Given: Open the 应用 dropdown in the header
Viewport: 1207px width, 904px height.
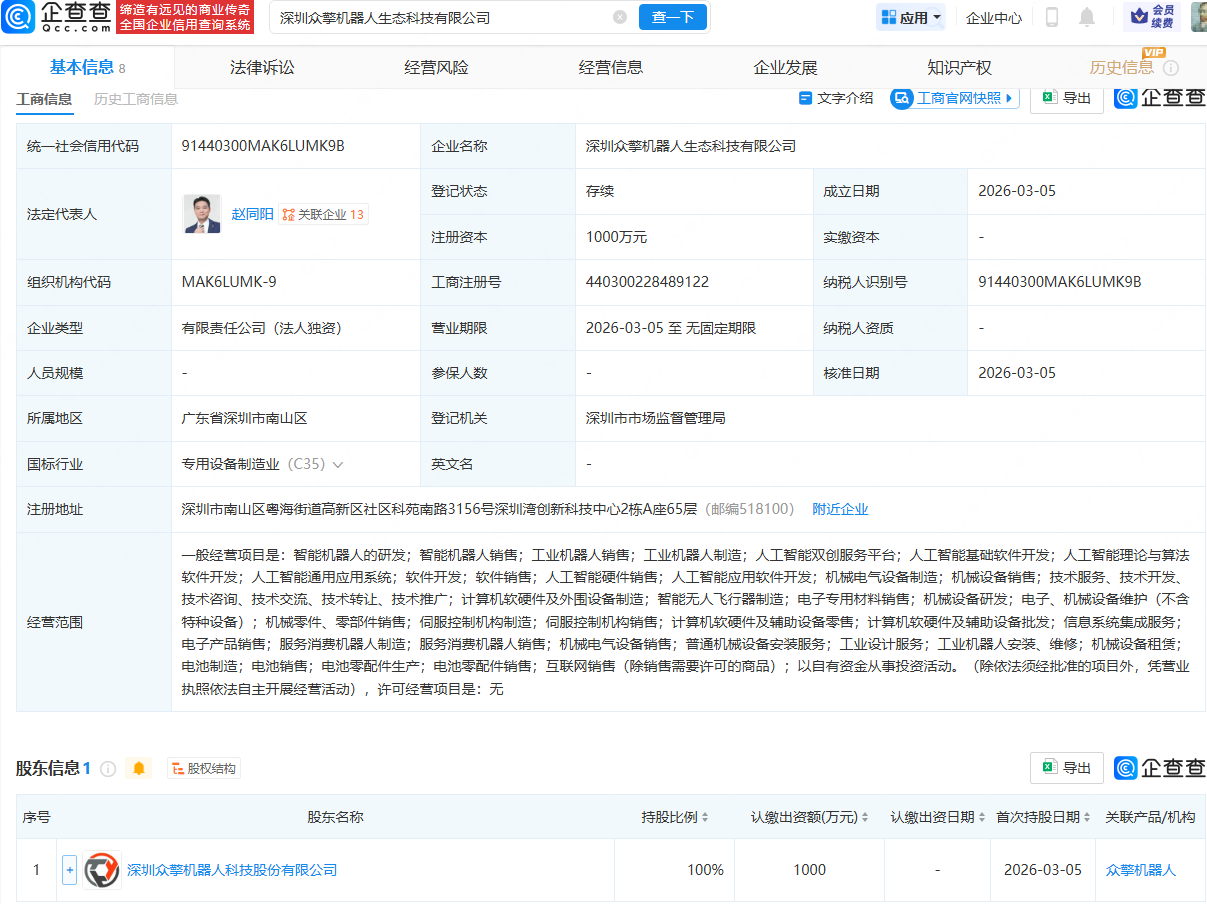Looking at the screenshot, I should 909,17.
